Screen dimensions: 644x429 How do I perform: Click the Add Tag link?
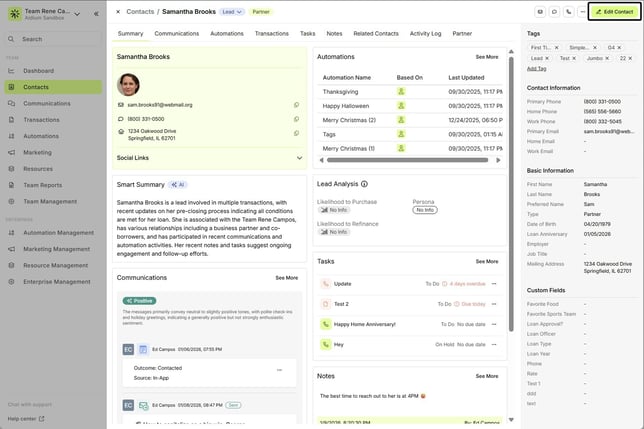point(537,69)
